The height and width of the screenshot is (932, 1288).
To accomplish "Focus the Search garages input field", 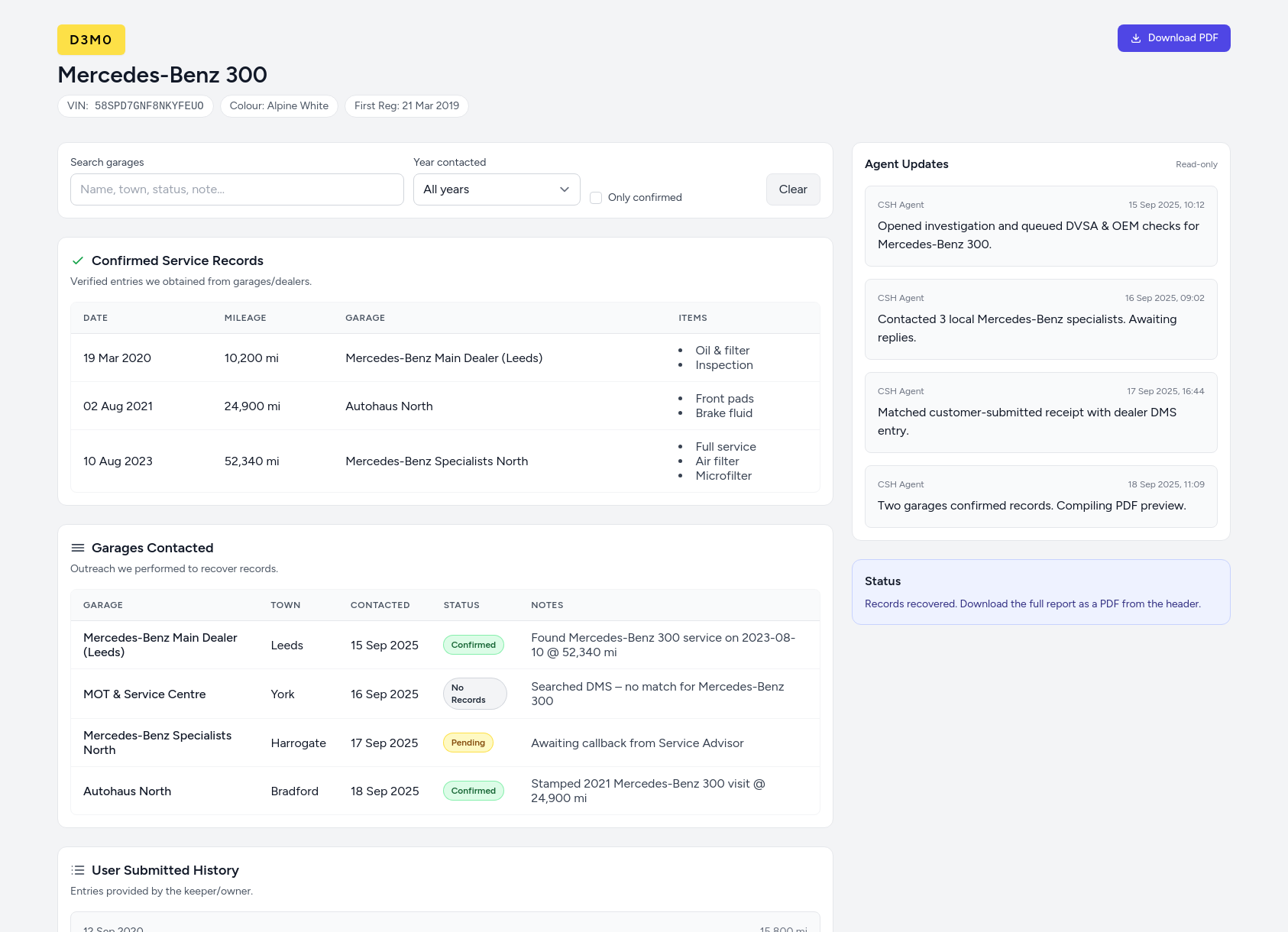I will [237, 189].
